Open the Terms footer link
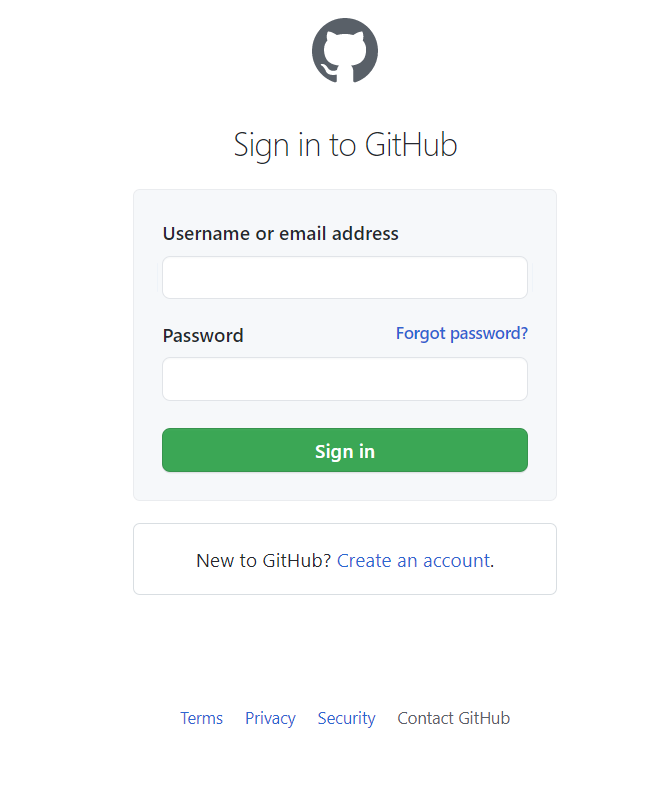 [x=201, y=718]
